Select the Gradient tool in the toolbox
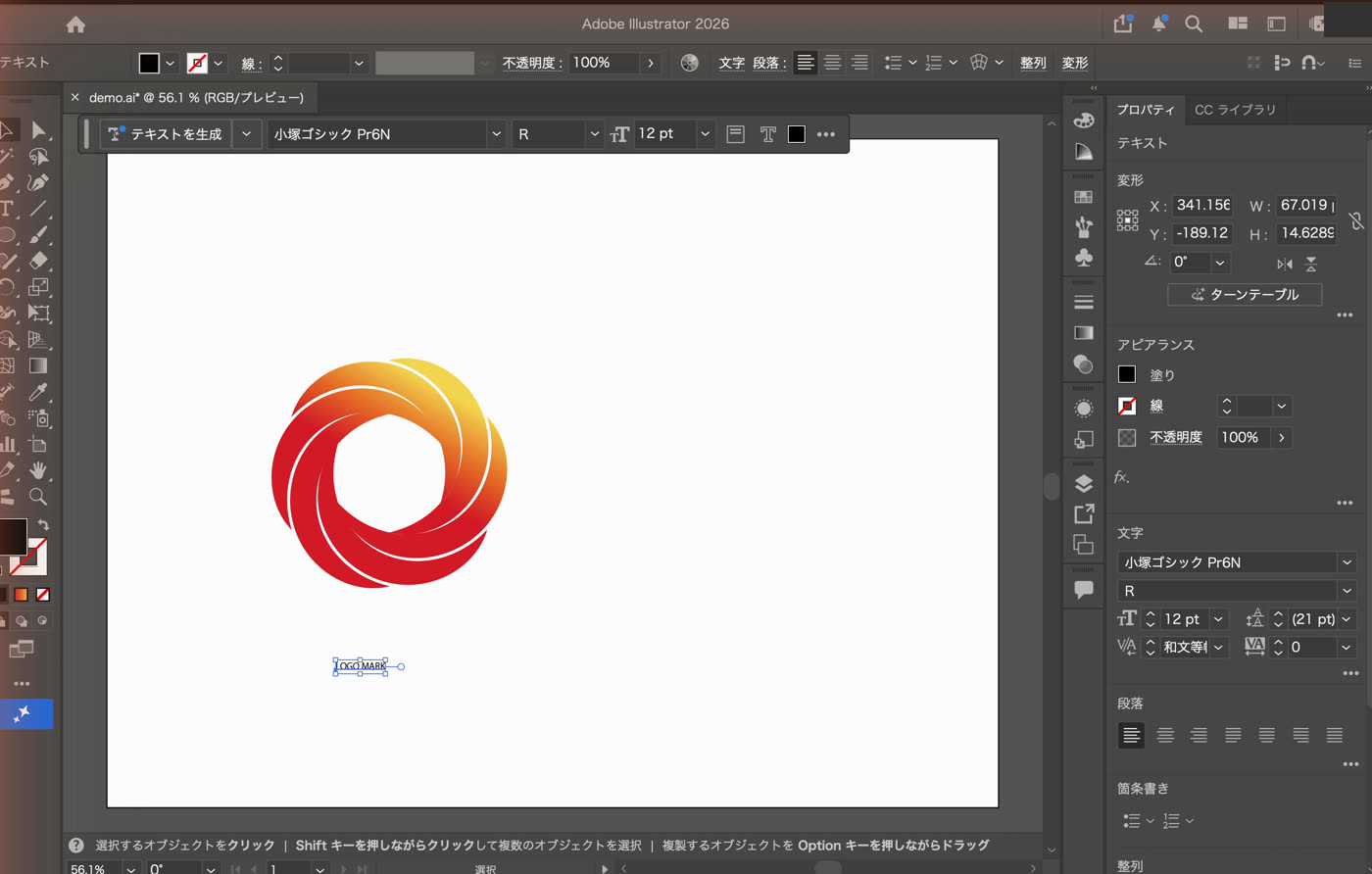1372x874 pixels. click(38, 365)
